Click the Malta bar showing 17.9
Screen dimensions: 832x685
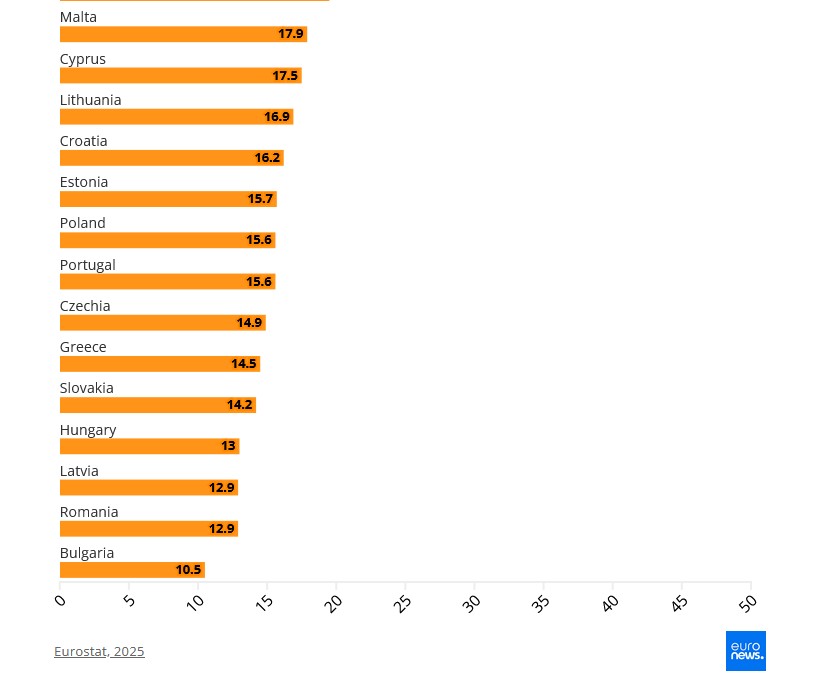click(x=183, y=34)
